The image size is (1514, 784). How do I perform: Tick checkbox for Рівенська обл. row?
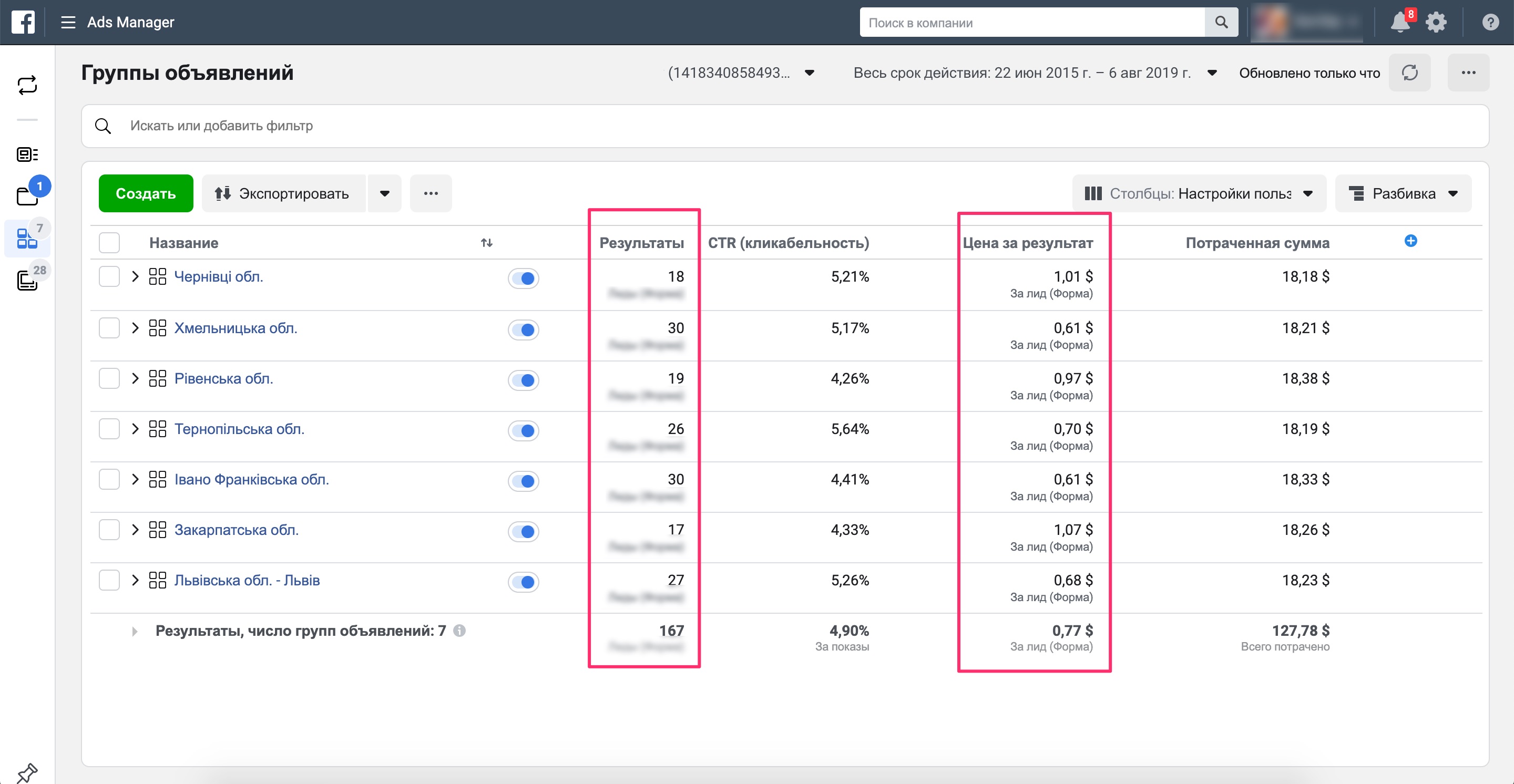click(x=109, y=379)
